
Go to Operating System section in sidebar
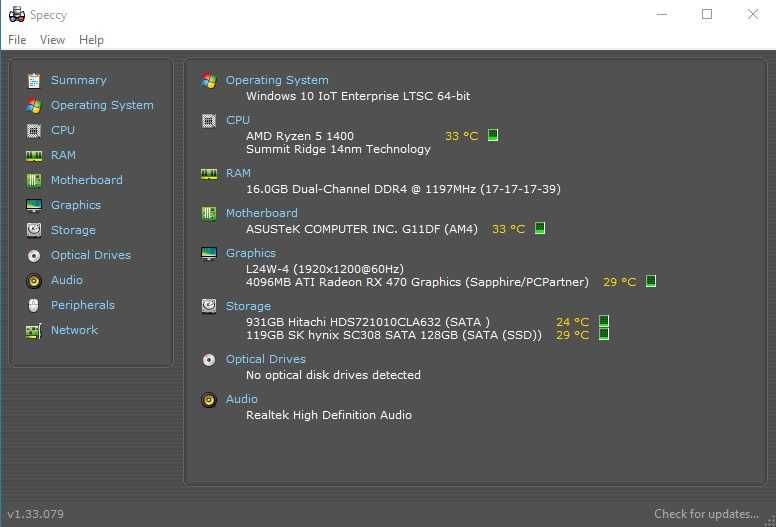(102, 105)
